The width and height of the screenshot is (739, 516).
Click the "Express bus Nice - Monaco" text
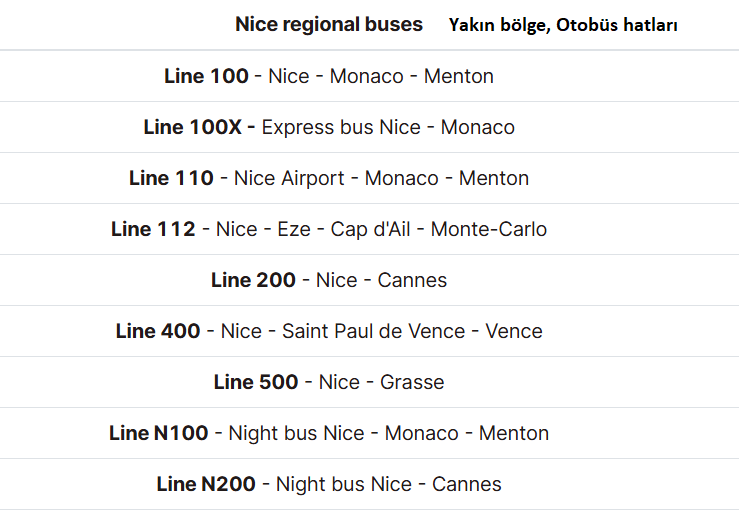388,127
